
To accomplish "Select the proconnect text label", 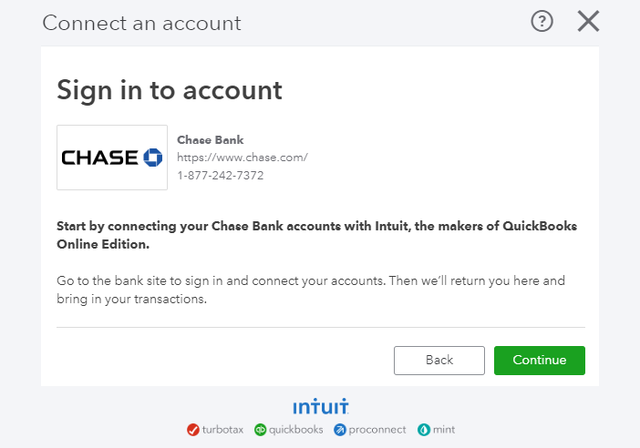I will pos(377,430).
